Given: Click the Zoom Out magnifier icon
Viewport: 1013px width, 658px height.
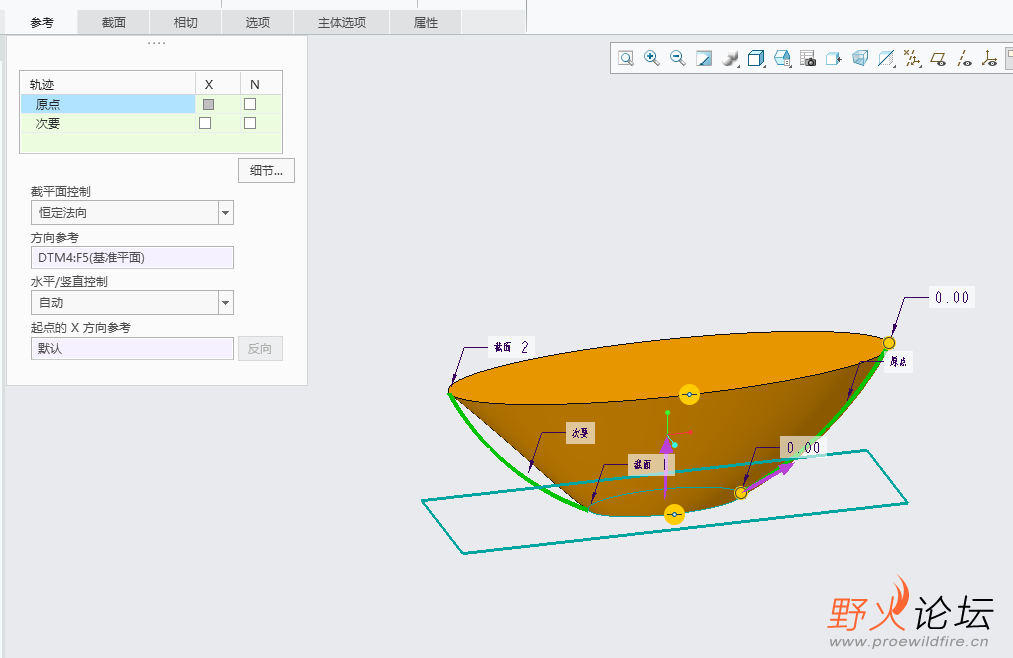Looking at the screenshot, I should click(x=678, y=59).
